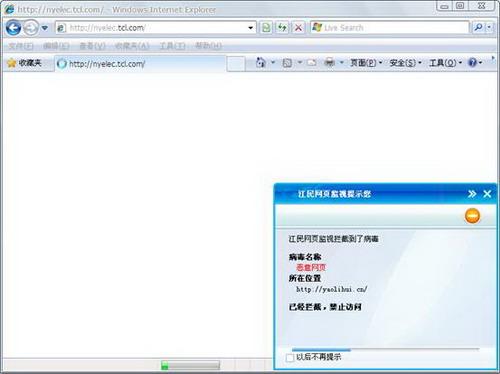
Task: Expand the popup with the double chevron
Action: click(472, 194)
